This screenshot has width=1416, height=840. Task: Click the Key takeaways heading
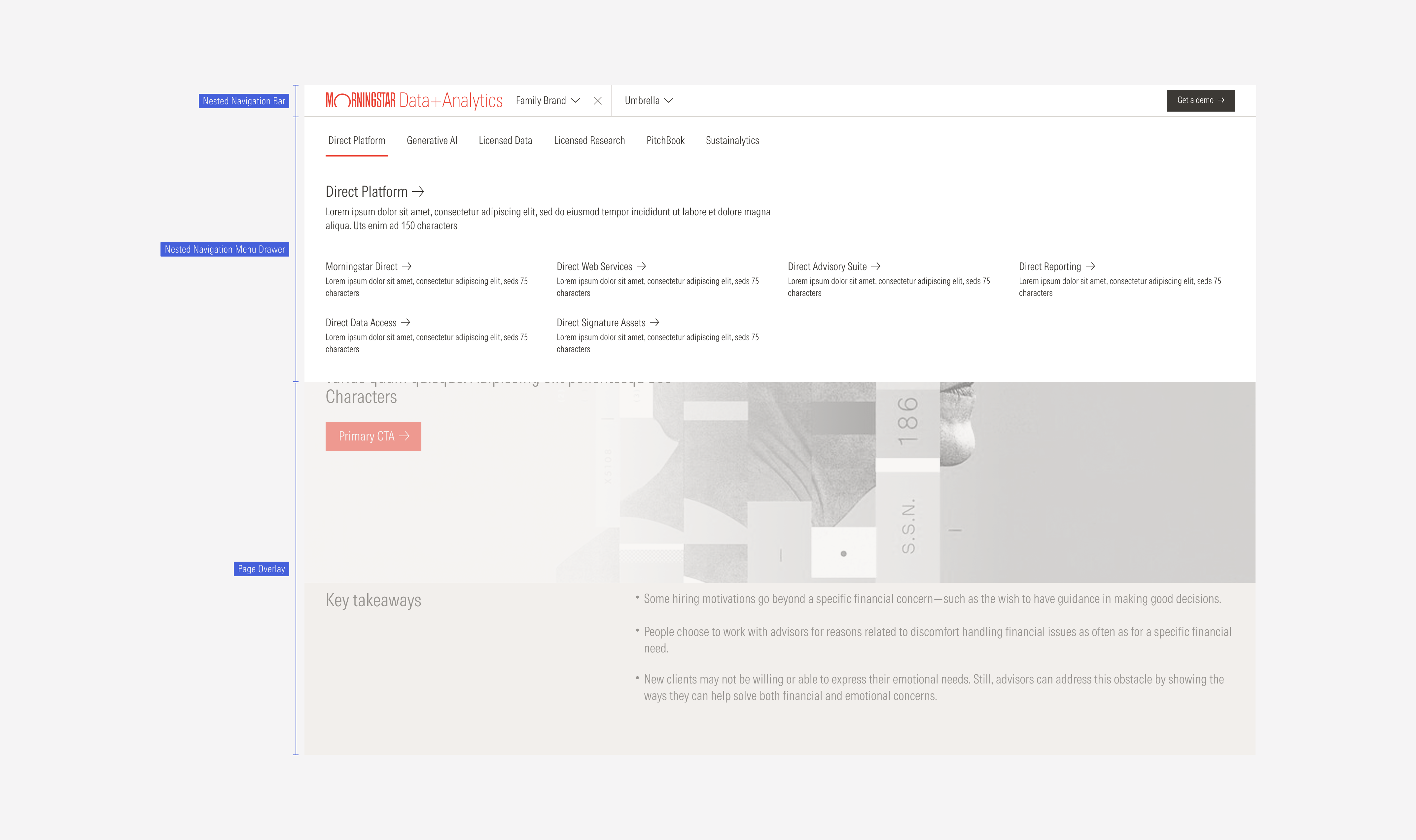click(x=373, y=600)
